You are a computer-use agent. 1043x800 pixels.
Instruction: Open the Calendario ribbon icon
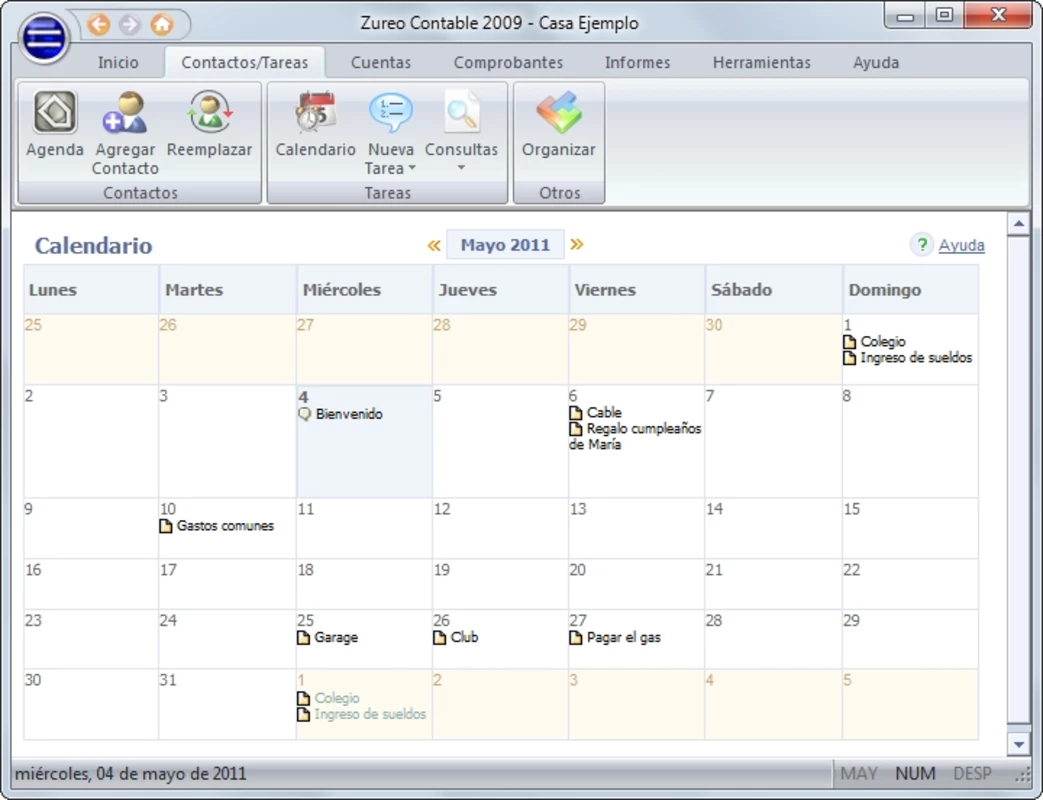(315, 112)
